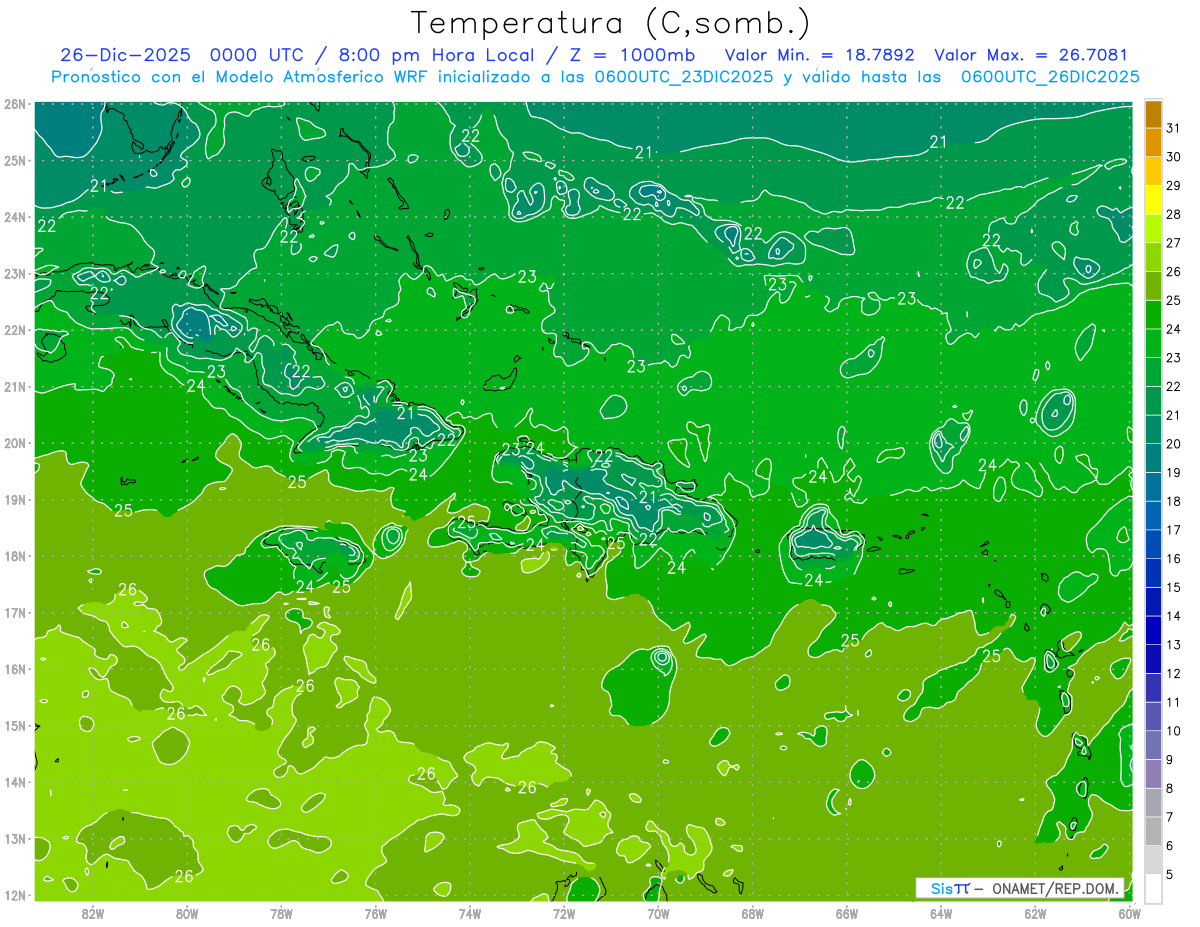The height and width of the screenshot is (927, 1200).
Task: Click the colorbar legend value '15'
Action: click(1173, 588)
